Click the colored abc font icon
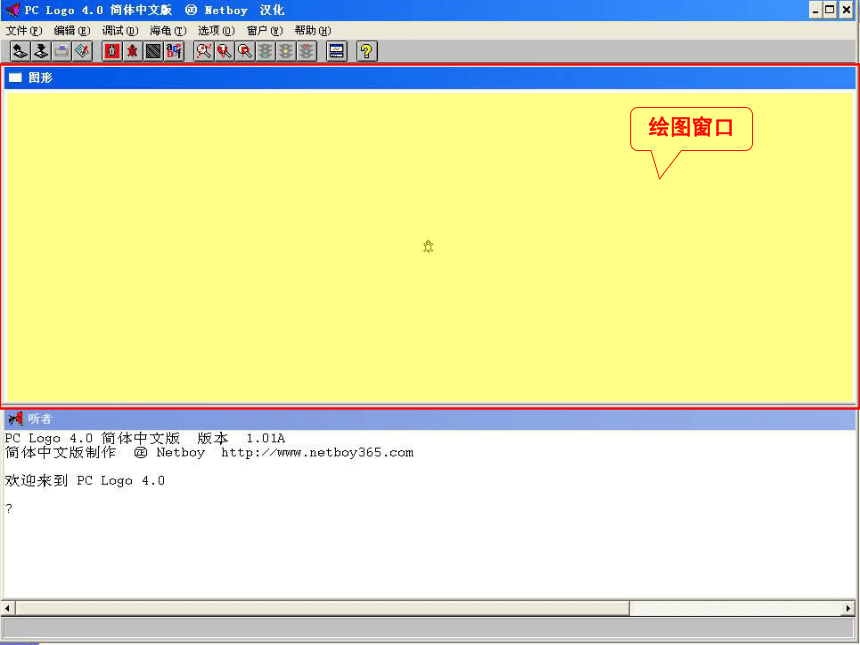This screenshot has height=645, width=860. pos(174,51)
